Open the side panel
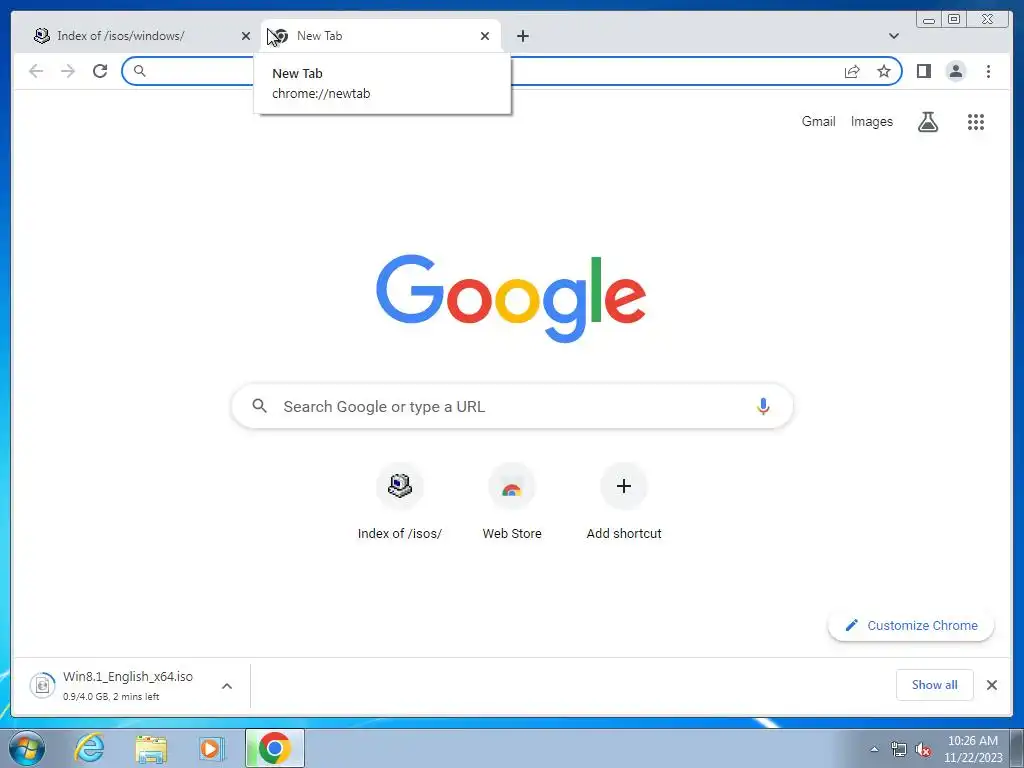 [923, 71]
